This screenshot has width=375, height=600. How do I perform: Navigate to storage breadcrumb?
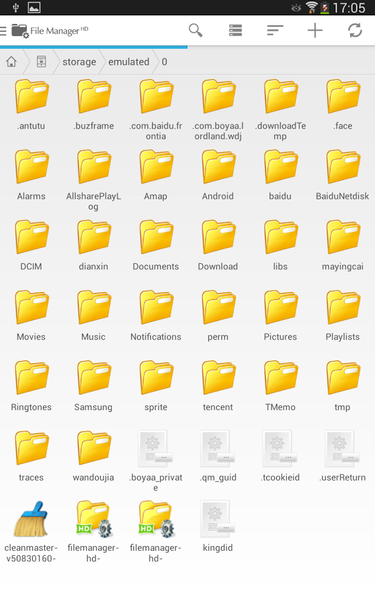pyautogui.click(x=79, y=62)
